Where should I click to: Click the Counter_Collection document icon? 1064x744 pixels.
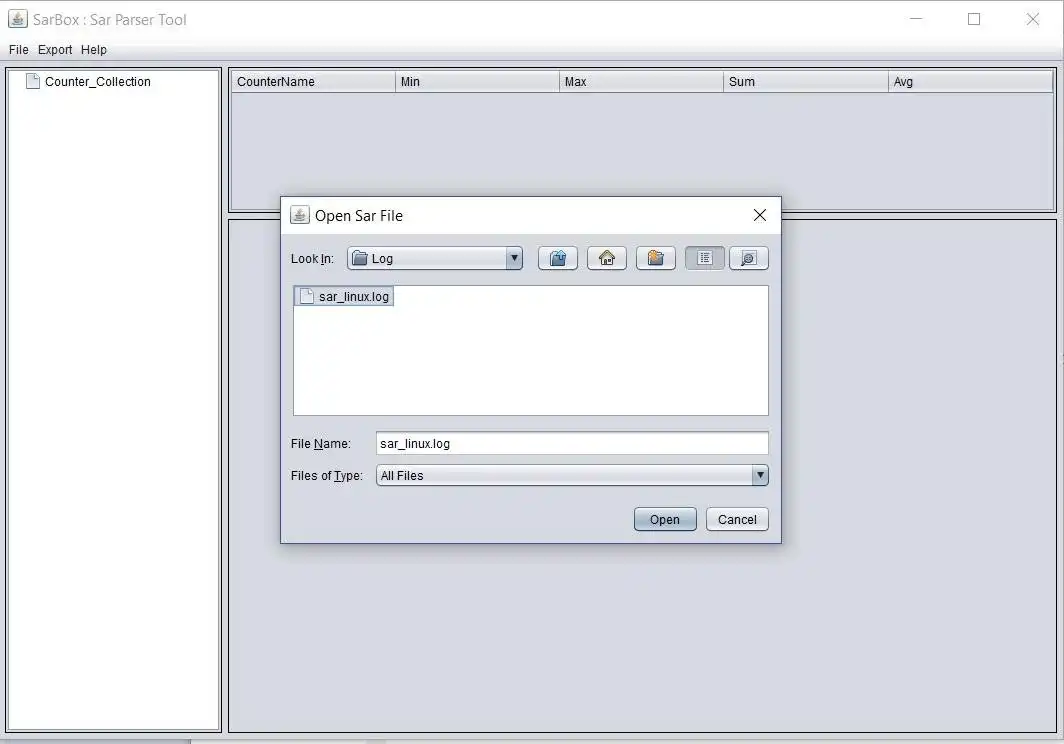33,81
